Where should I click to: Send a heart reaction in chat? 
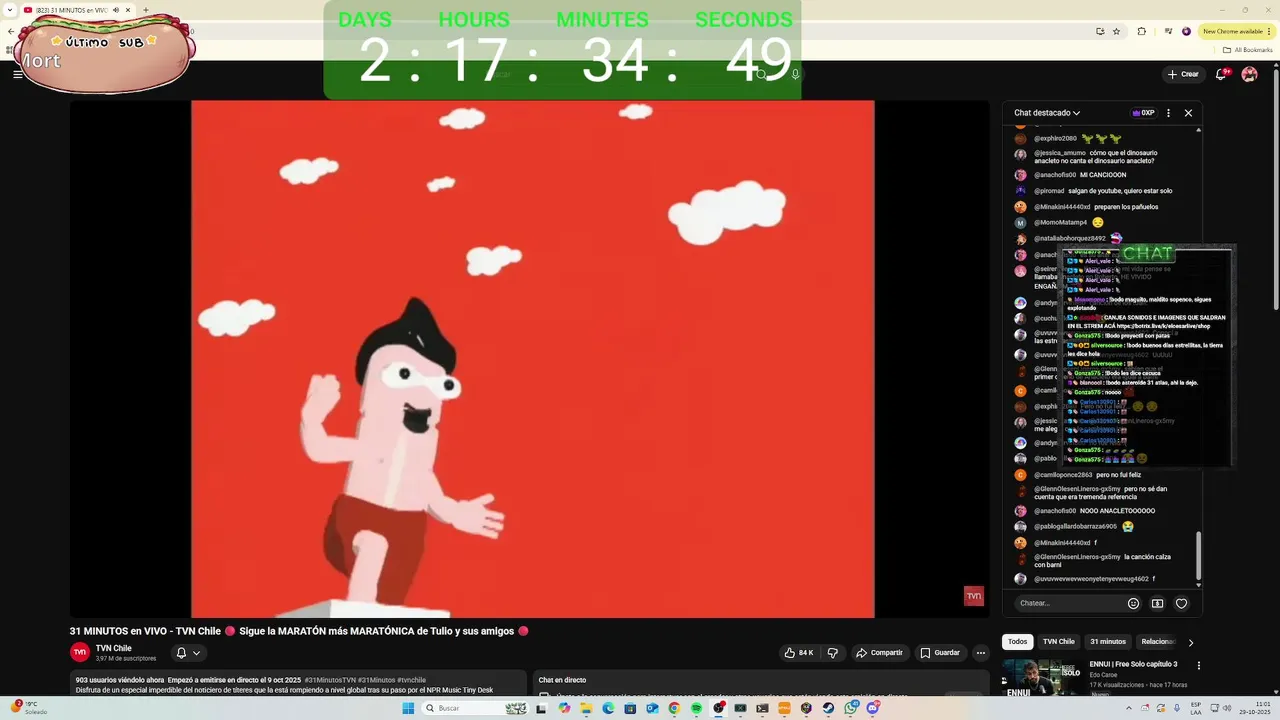point(1181,603)
